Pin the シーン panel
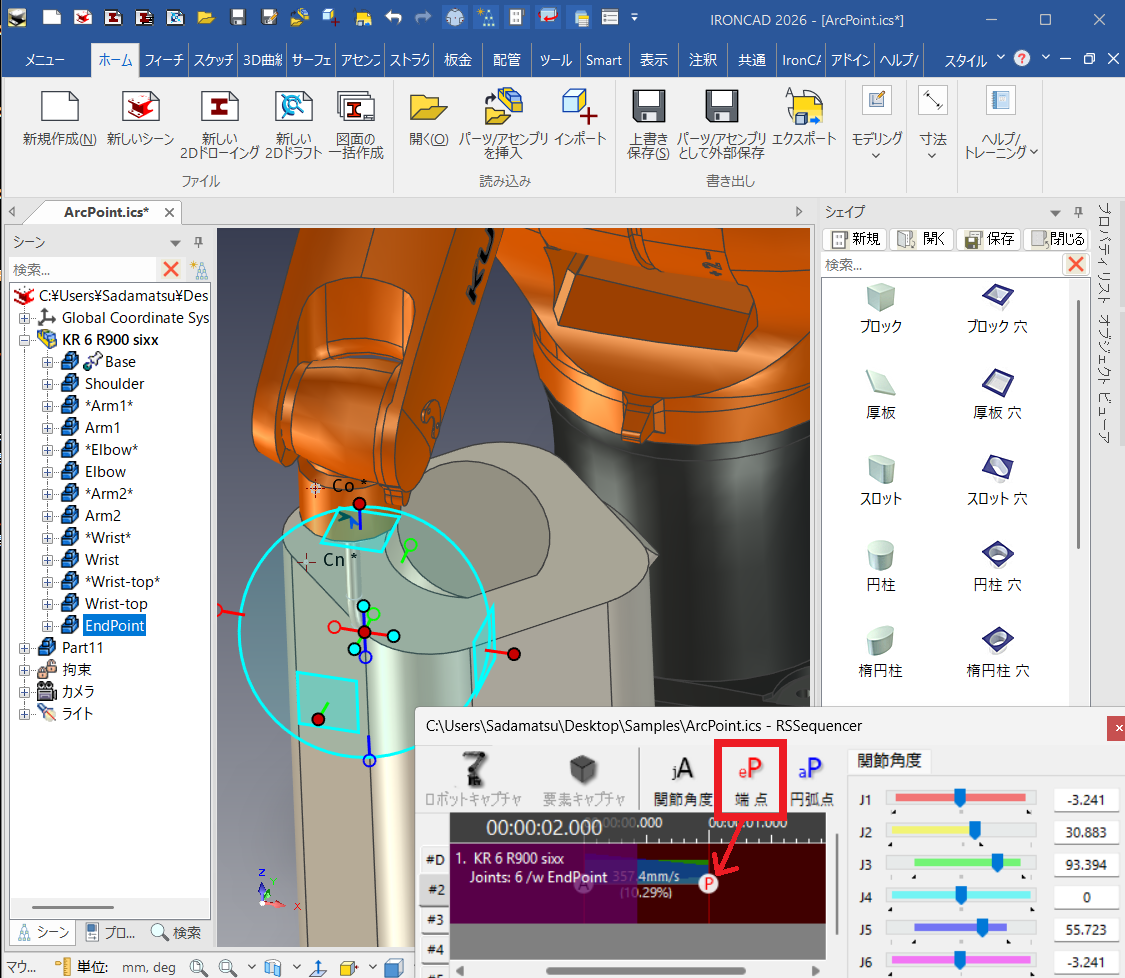 coord(199,242)
